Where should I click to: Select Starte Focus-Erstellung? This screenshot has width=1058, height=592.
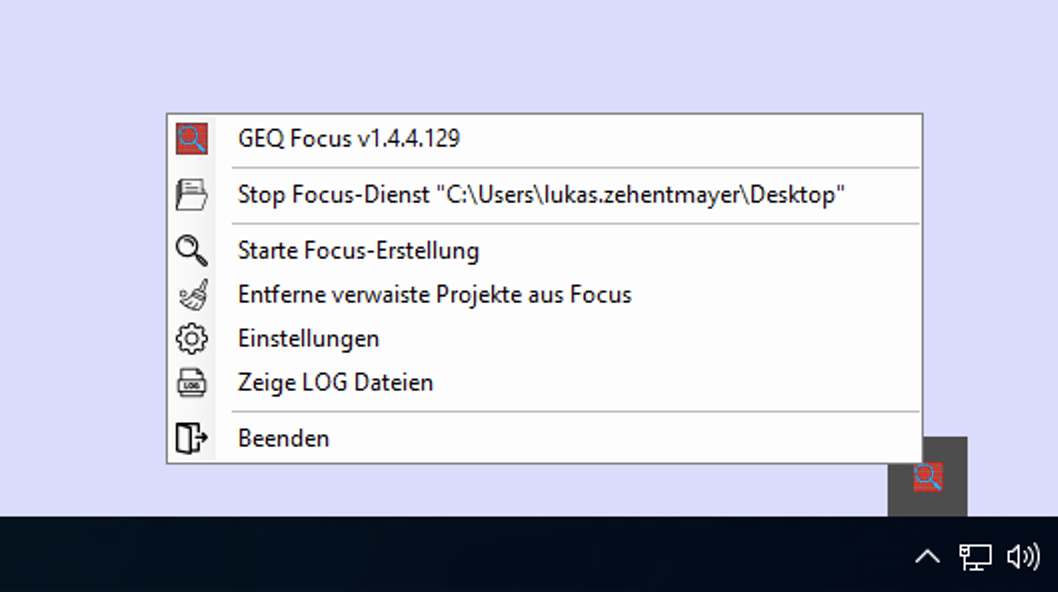(x=544, y=250)
